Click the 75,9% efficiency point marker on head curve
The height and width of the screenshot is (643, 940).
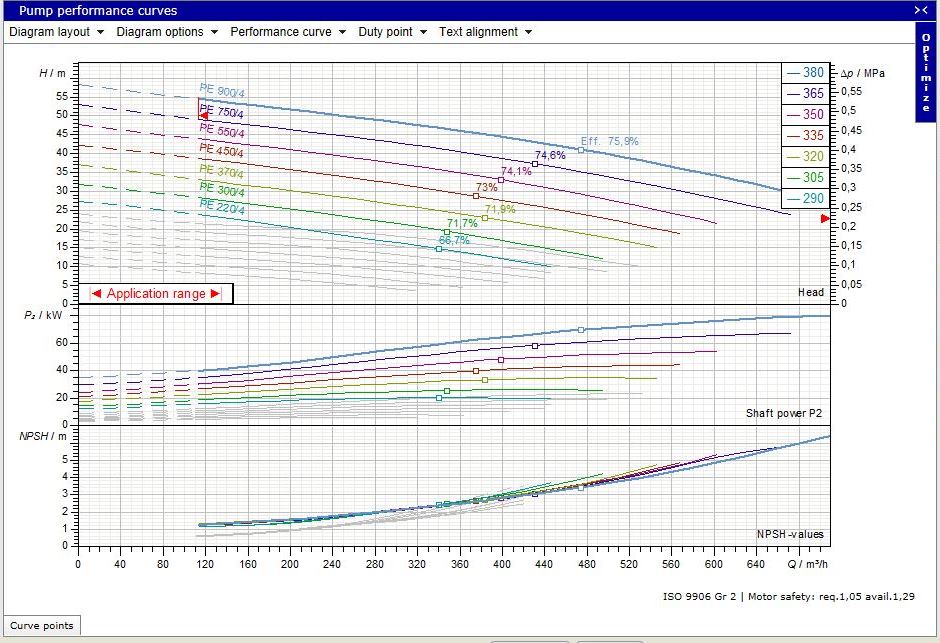pos(581,150)
